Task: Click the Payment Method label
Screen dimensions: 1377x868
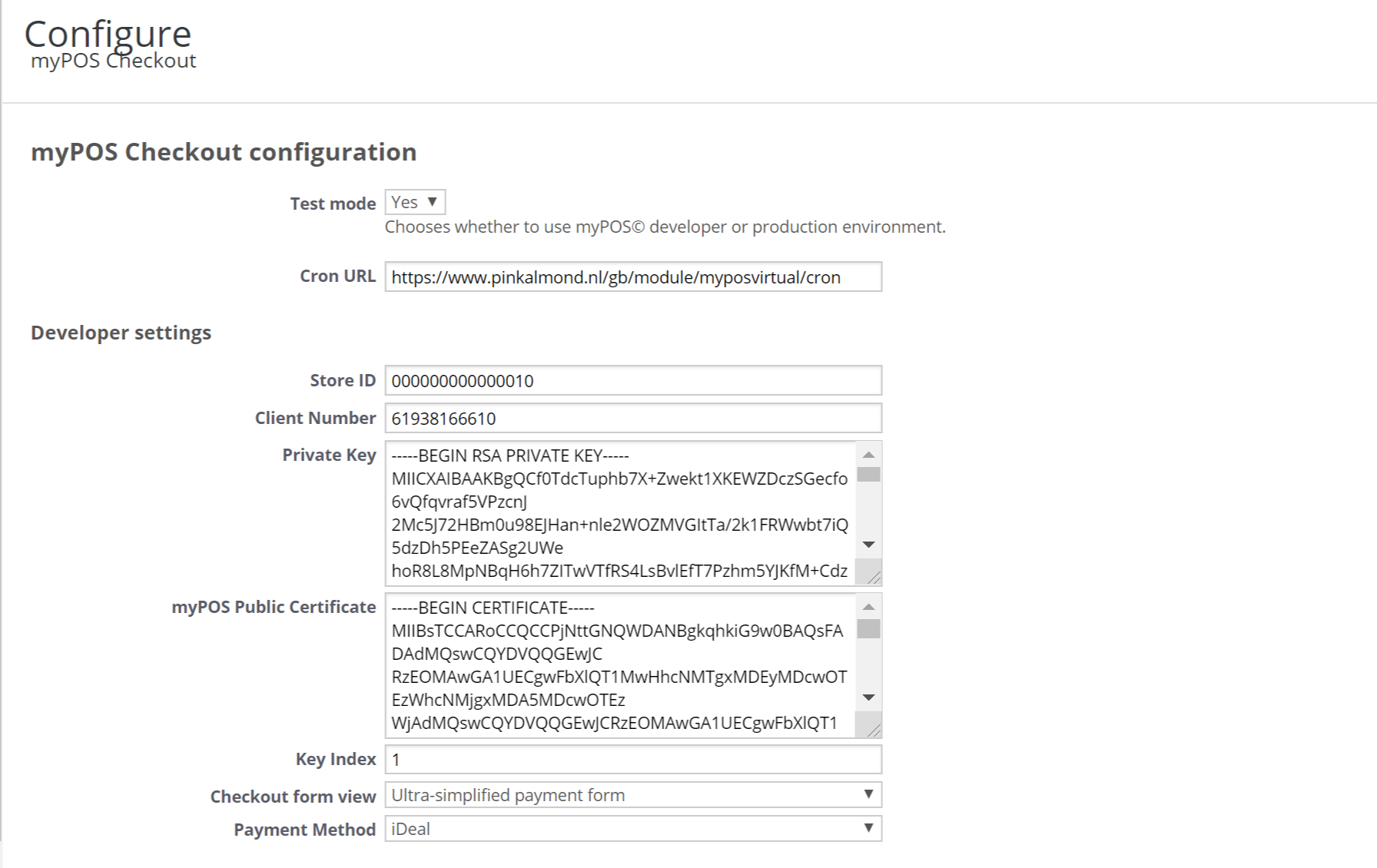Action: coord(304,830)
